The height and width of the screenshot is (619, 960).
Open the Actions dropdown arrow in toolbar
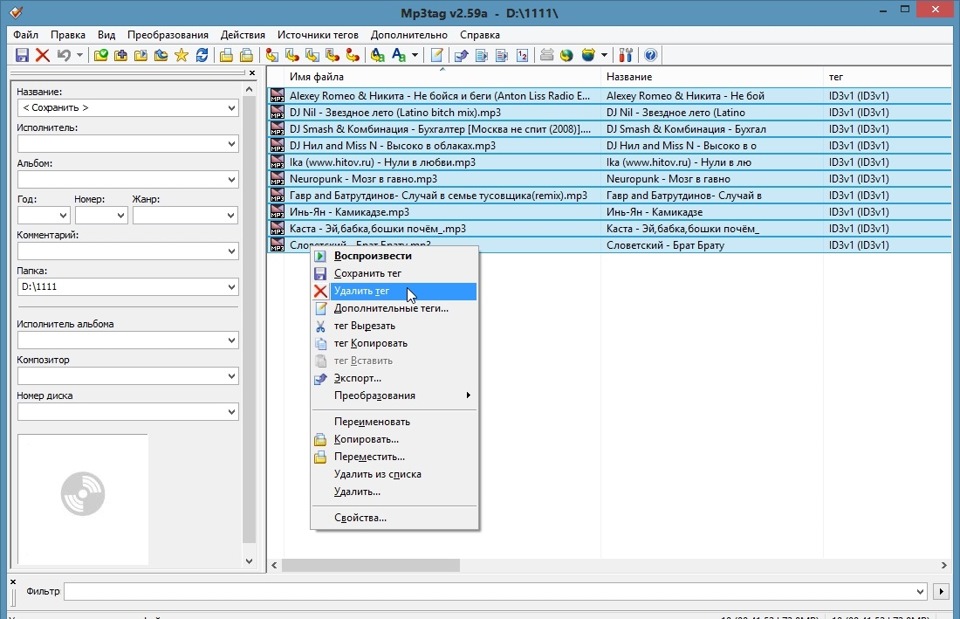(x=415, y=55)
